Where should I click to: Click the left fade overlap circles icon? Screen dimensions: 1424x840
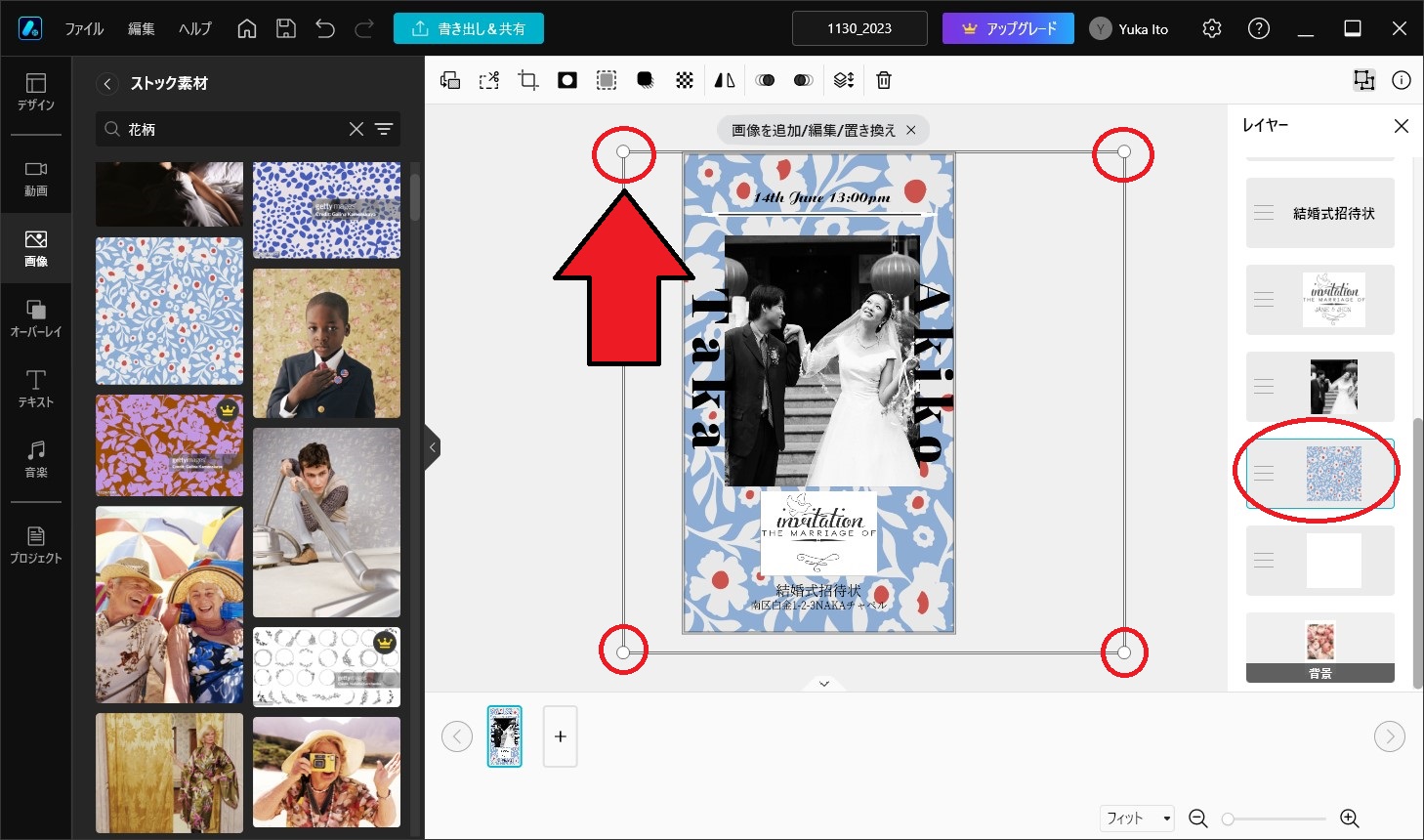pyautogui.click(x=766, y=80)
